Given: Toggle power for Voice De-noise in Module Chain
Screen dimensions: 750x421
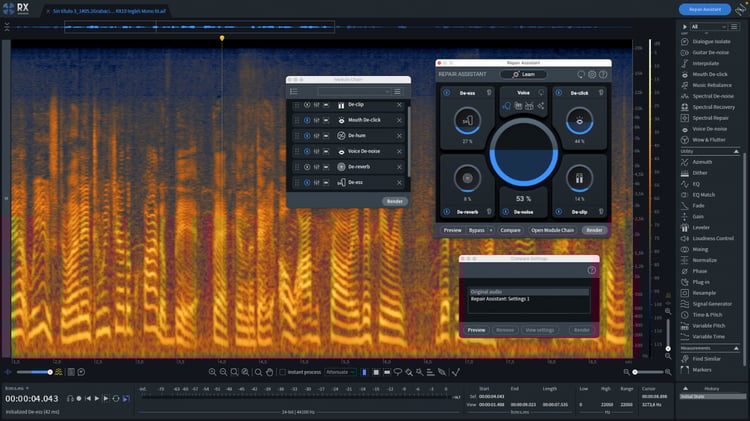Looking at the screenshot, I should pyautogui.click(x=307, y=152).
